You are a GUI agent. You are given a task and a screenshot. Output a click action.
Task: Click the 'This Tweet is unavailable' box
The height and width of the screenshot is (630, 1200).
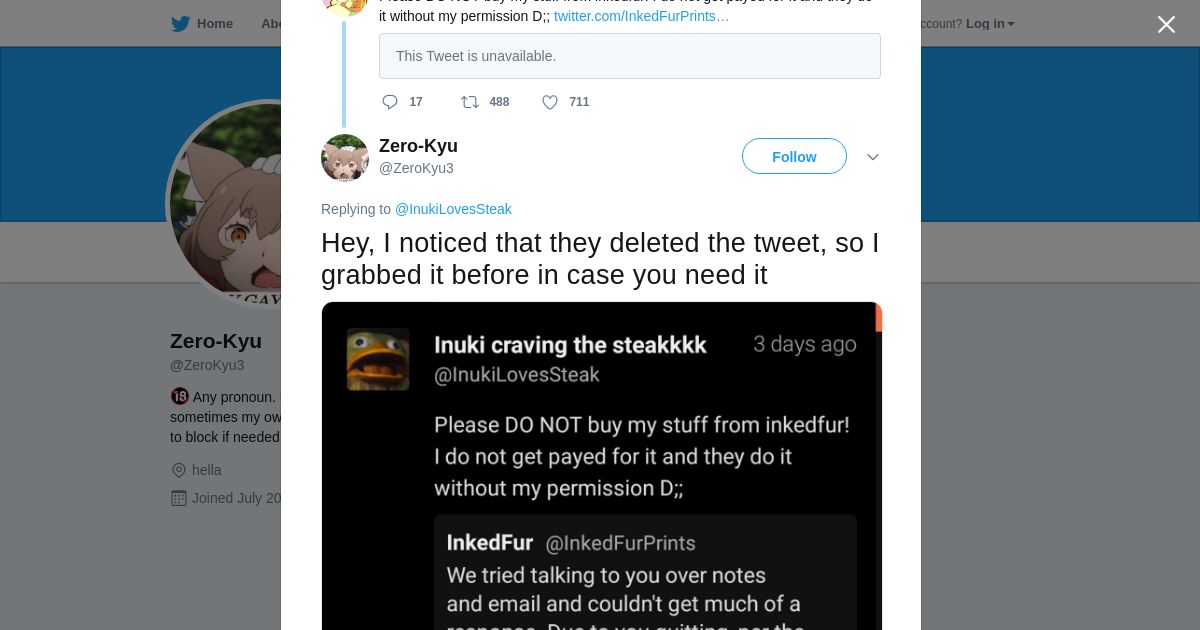(630, 56)
